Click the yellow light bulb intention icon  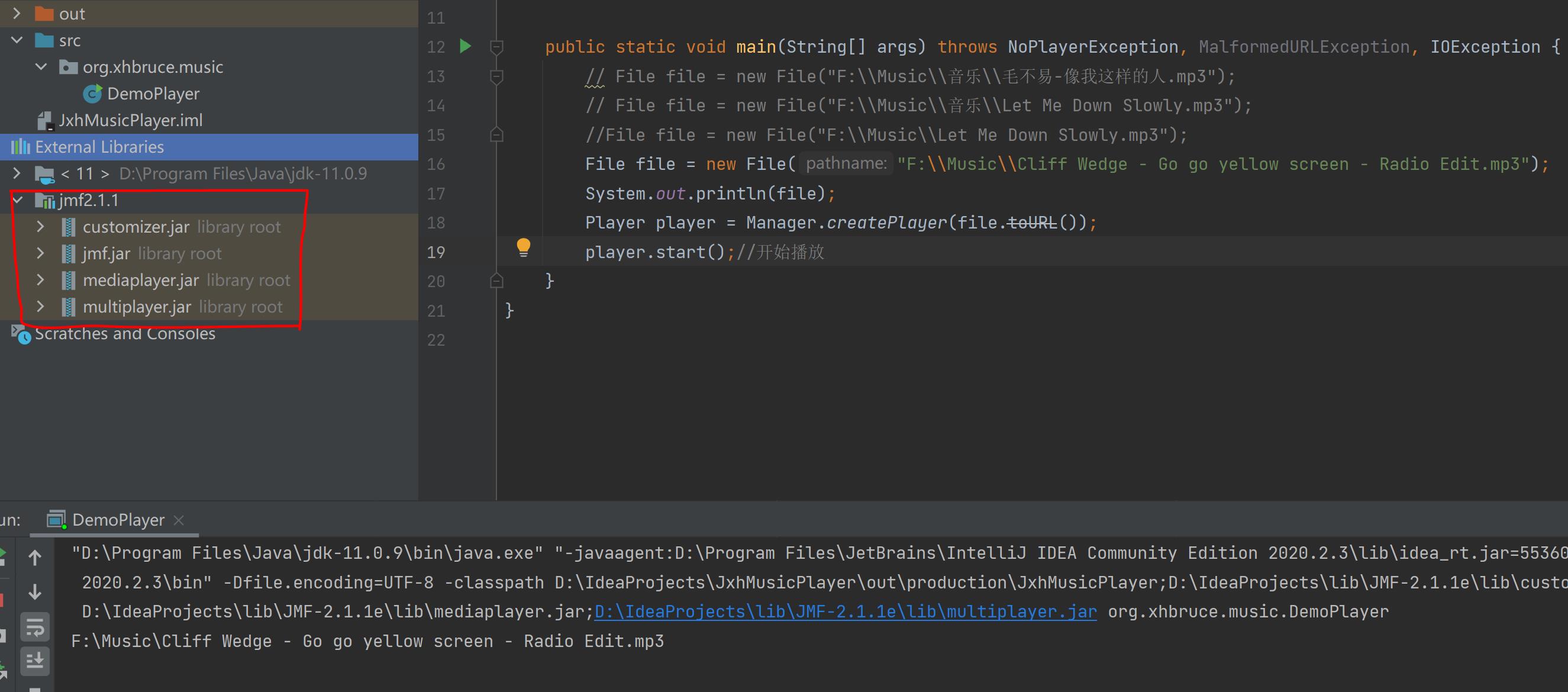tap(524, 248)
